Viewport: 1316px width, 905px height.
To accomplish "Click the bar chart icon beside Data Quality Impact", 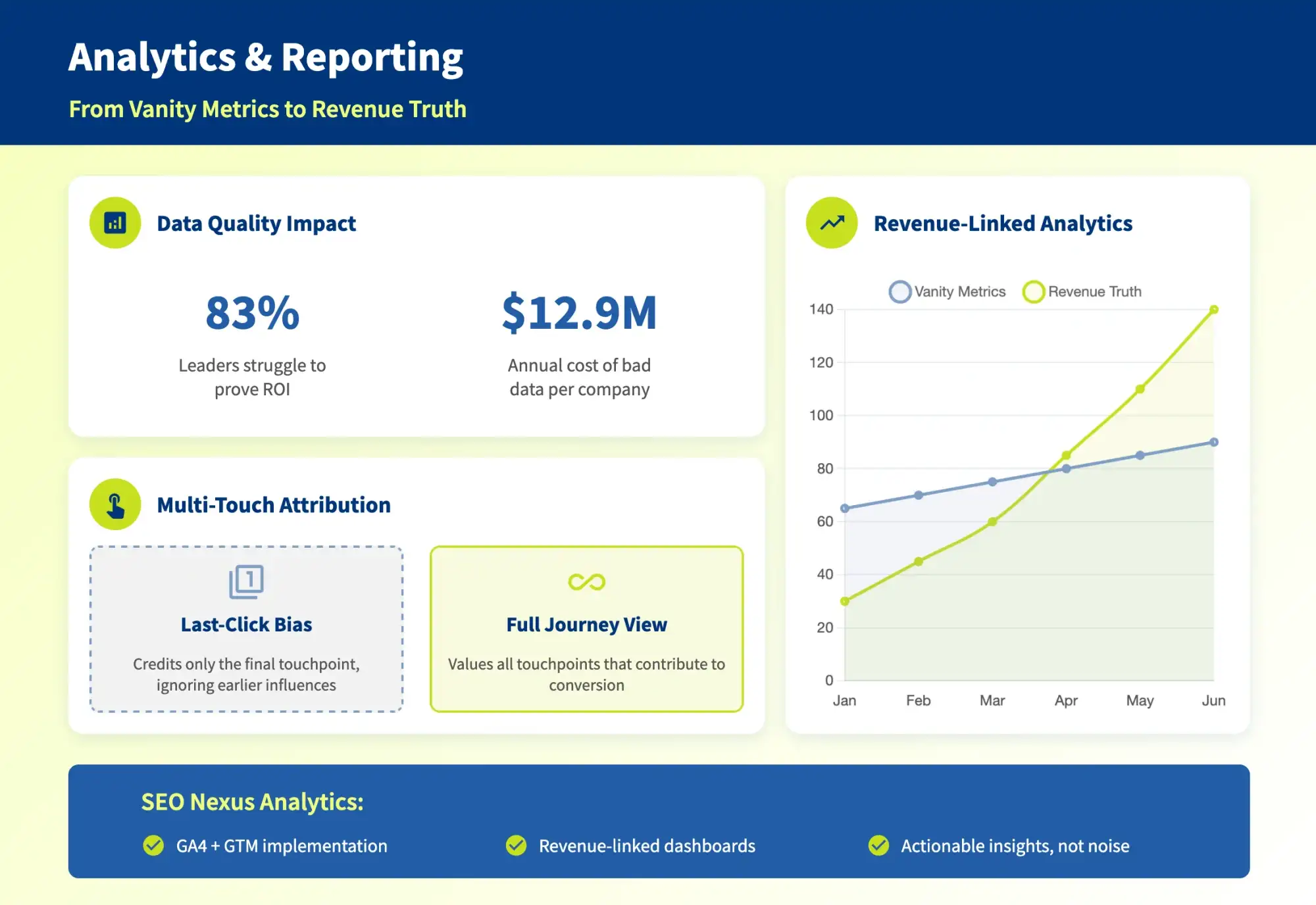I will click(x=115, y=223).
